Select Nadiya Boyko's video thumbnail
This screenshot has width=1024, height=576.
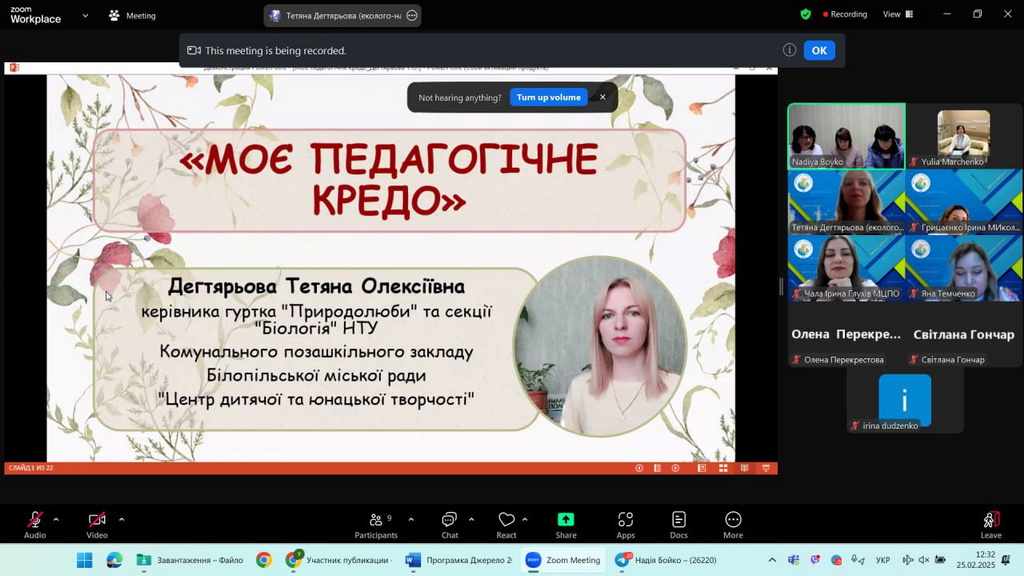[x=846, y=136]
